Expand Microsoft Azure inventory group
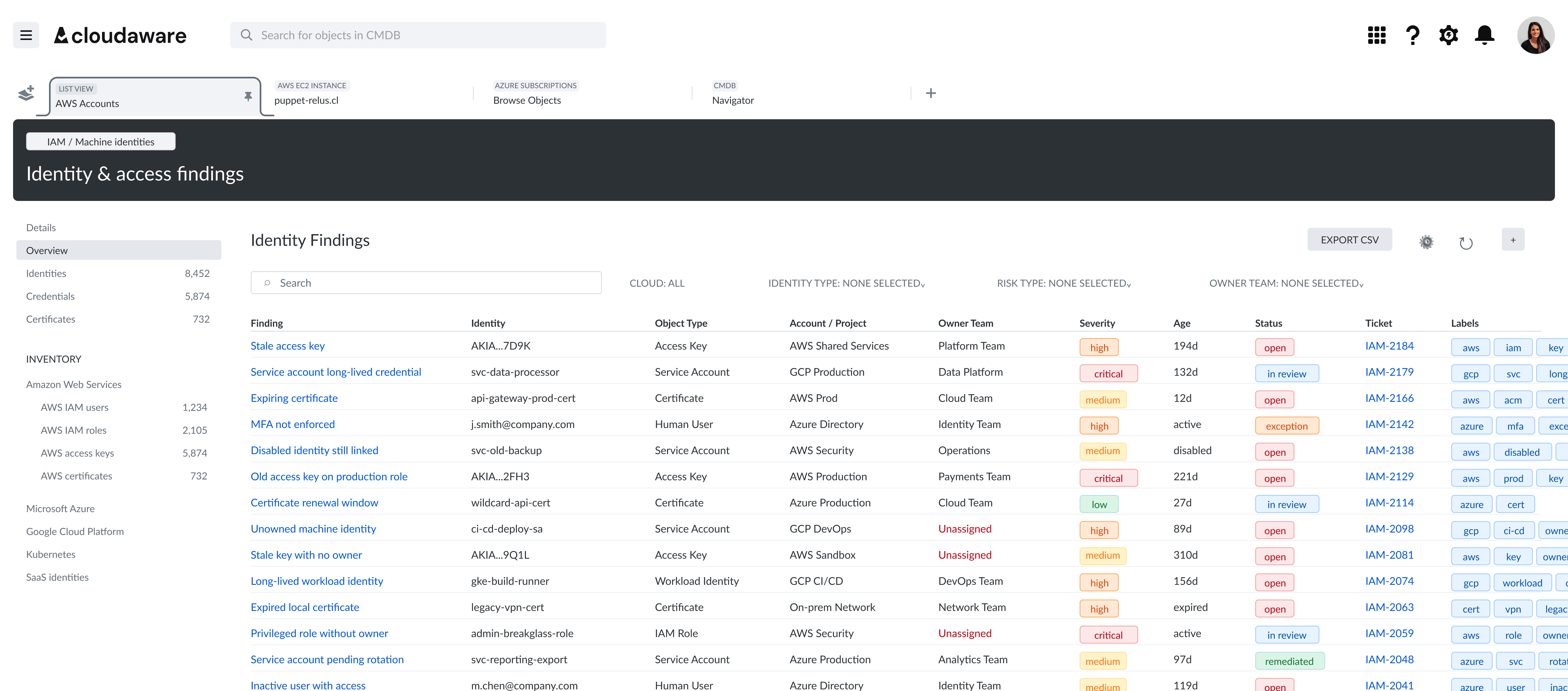The height and width of the screenshot is (691, 1568). pos(60,509)
